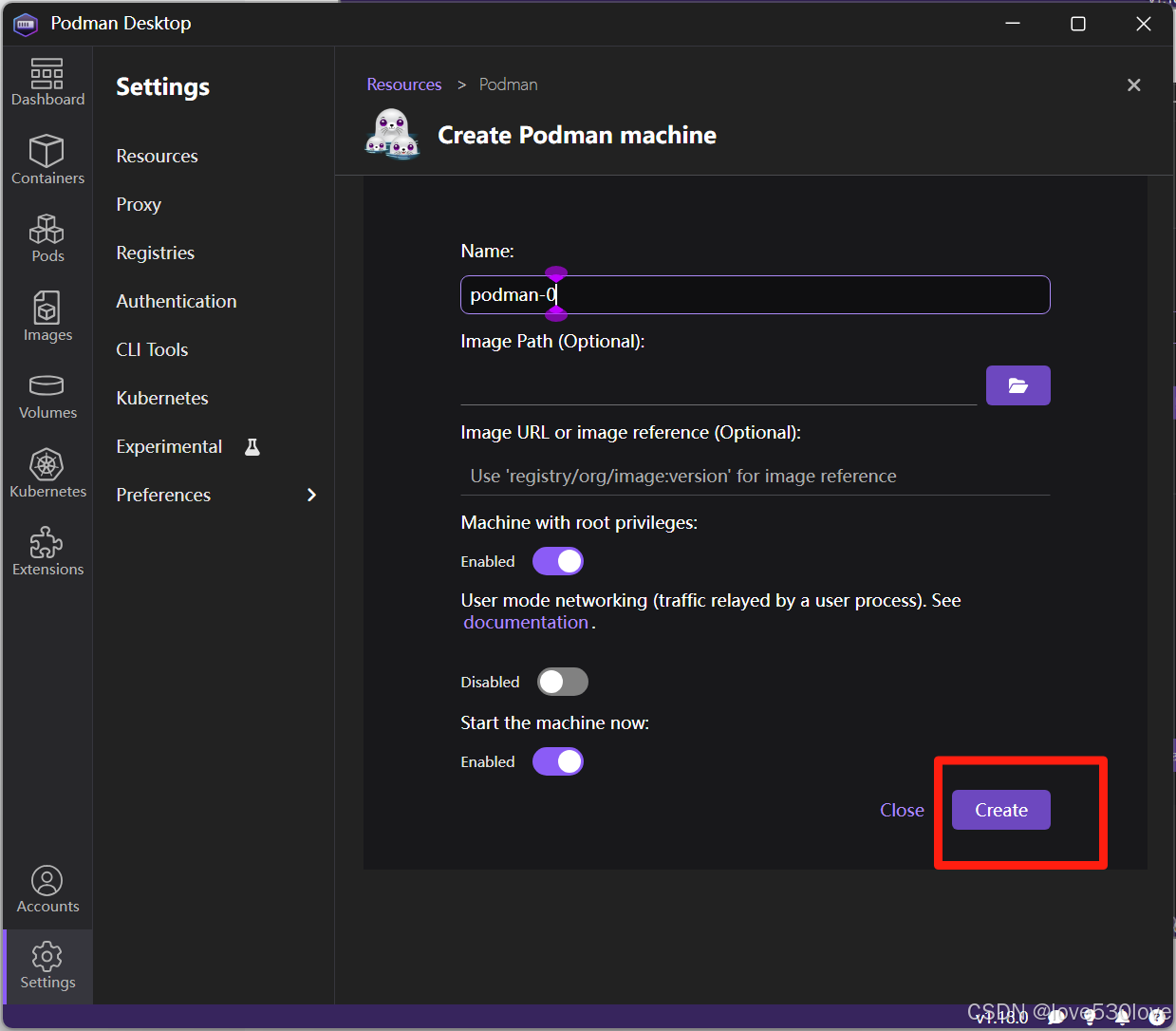The width and height of the screenshot is (1176, 1031).
Task: Open the troubleshooting lightbulb icon
Action: click(x=1090, y=1016)
